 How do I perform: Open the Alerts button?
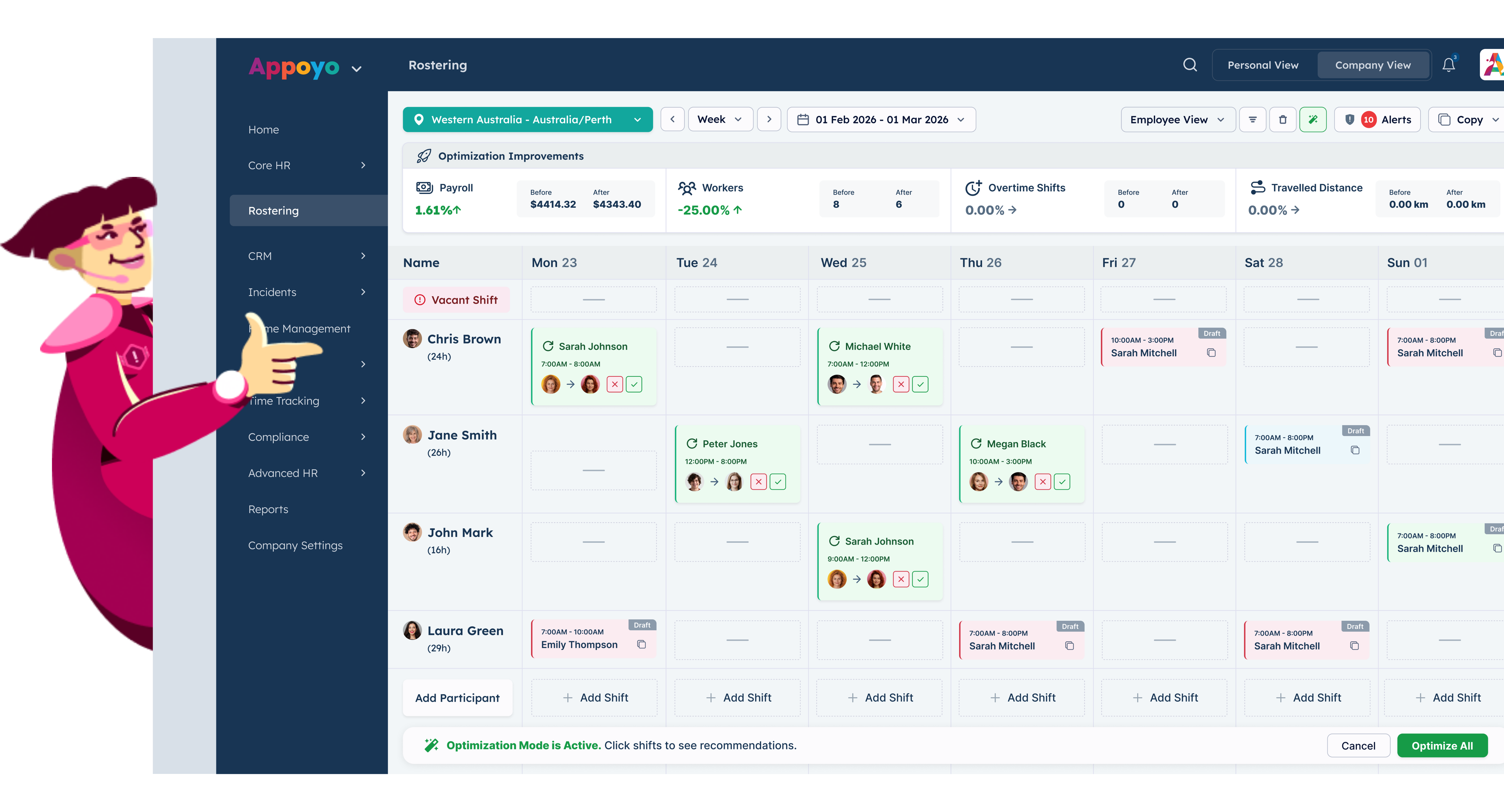coord(1377,120)
